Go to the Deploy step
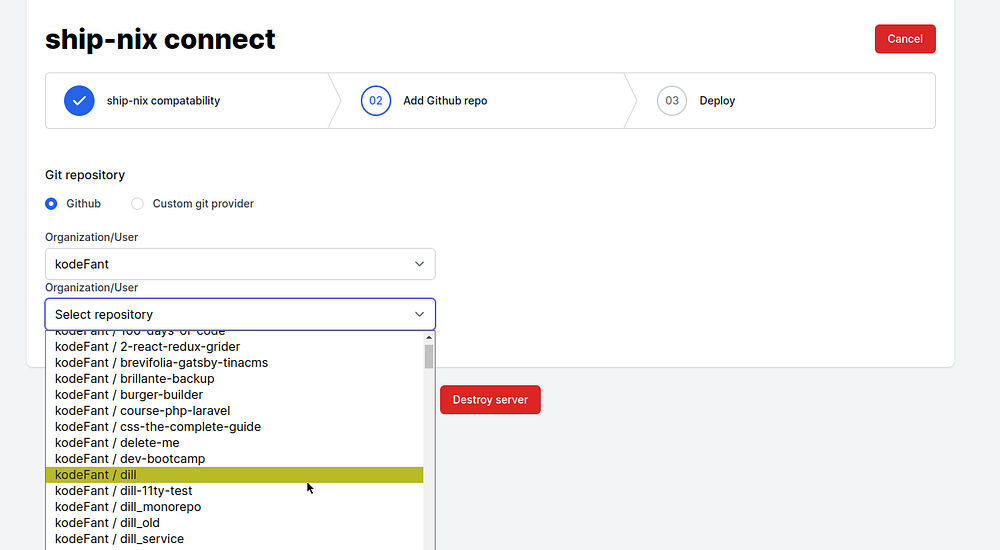The height and width of the screenshot is (550, 1000). 717,101
